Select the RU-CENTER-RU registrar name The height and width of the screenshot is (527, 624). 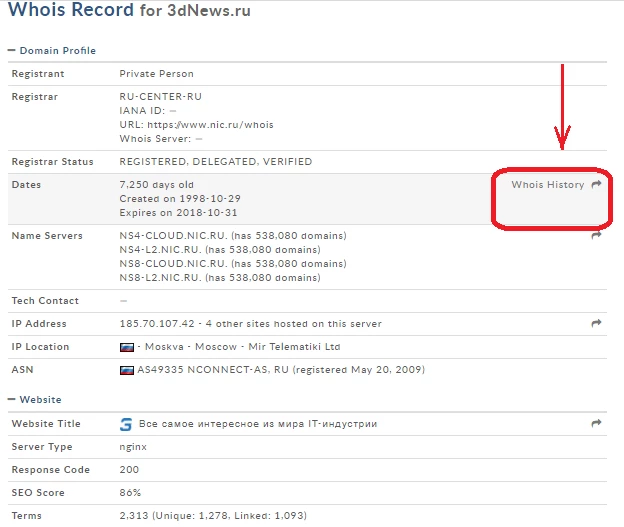[x=160, y=97]
